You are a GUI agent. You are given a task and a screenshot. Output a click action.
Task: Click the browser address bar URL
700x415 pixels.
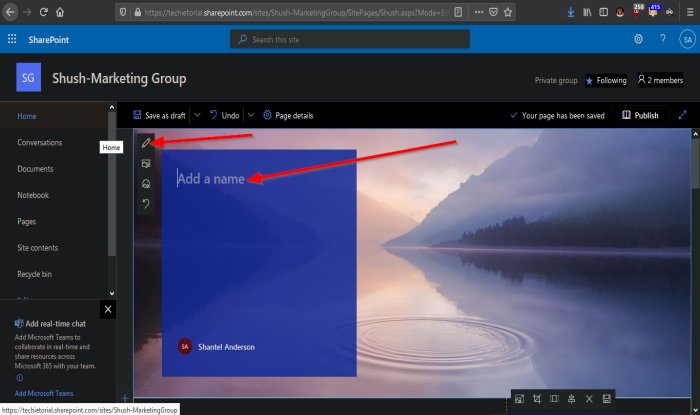click(x=296, y=12)
